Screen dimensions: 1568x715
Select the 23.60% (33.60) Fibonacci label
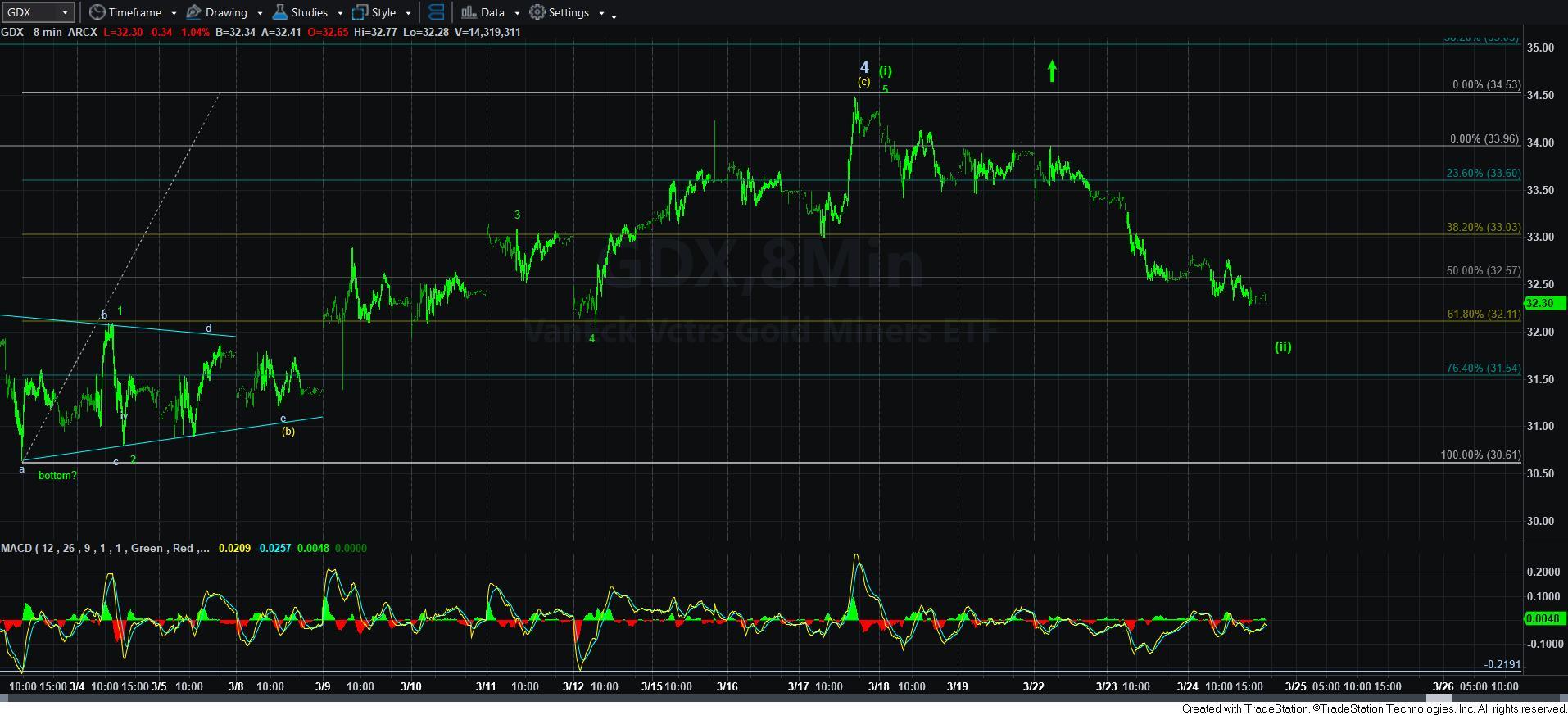coord(1484,173)
